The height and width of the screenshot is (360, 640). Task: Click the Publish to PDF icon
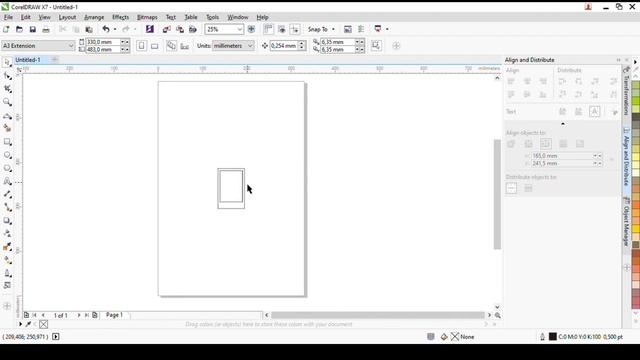click(x=193, y=29)
